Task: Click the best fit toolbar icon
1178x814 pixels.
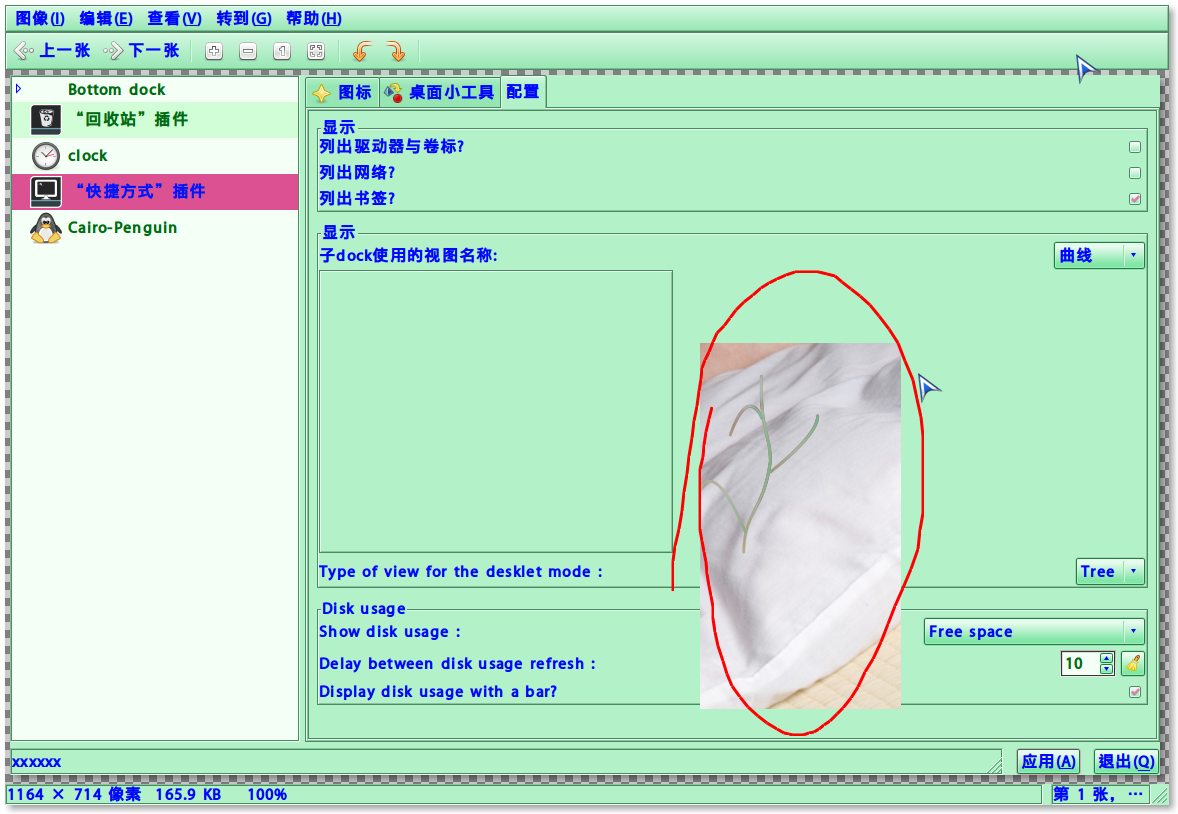Action: click(x=316, y=51)
